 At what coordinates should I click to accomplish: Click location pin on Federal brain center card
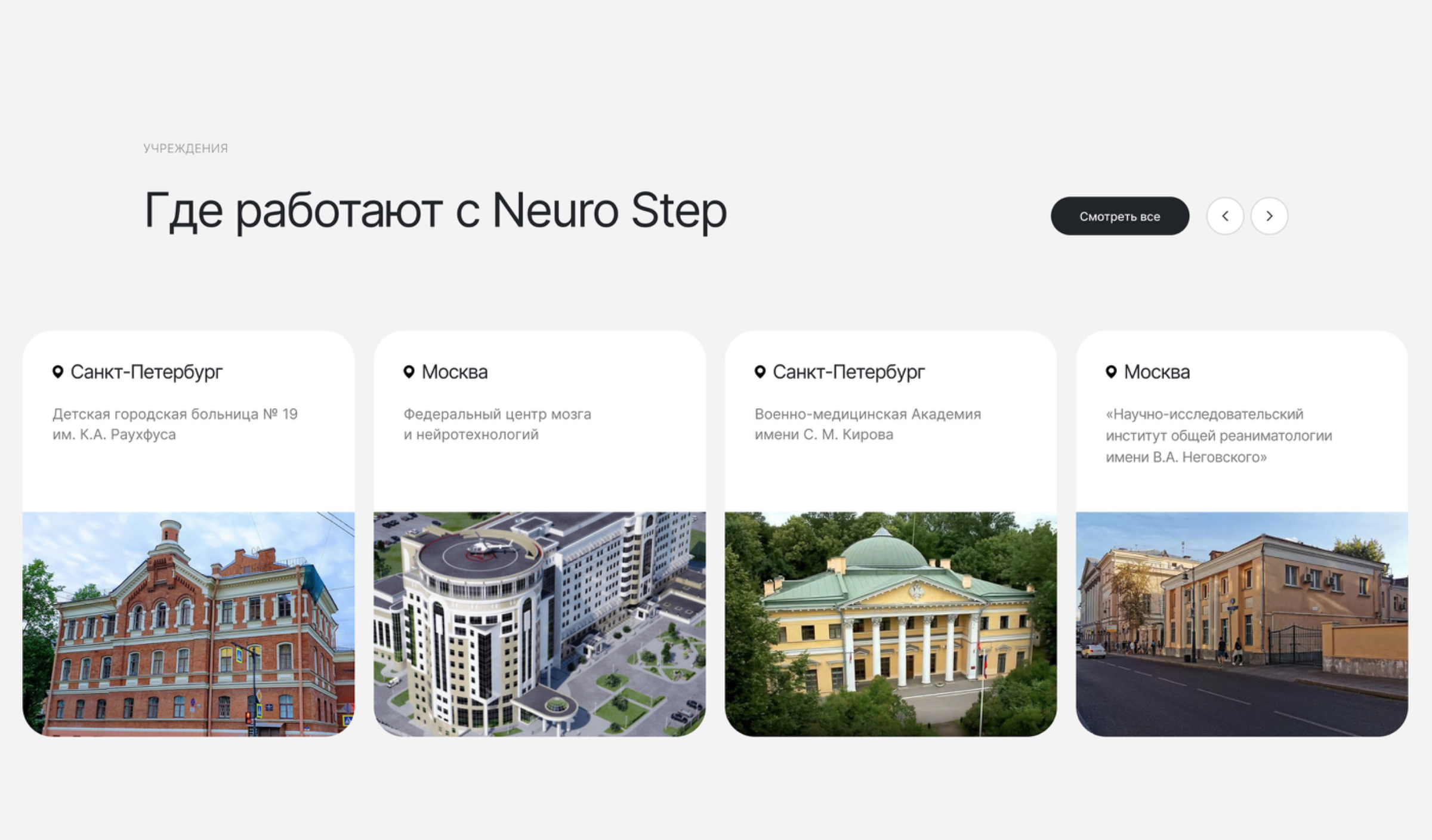pyautogui.click(x=409, y=372)
